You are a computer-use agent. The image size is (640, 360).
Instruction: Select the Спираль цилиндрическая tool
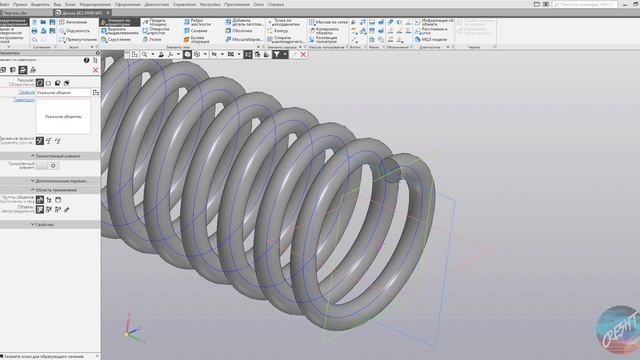coord(286,40)
